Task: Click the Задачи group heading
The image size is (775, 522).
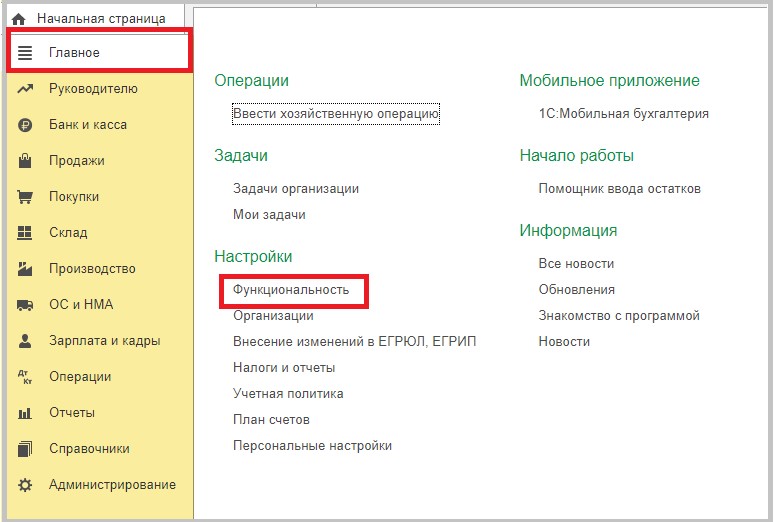Action: pyautogui.click(x=241, y=156)
